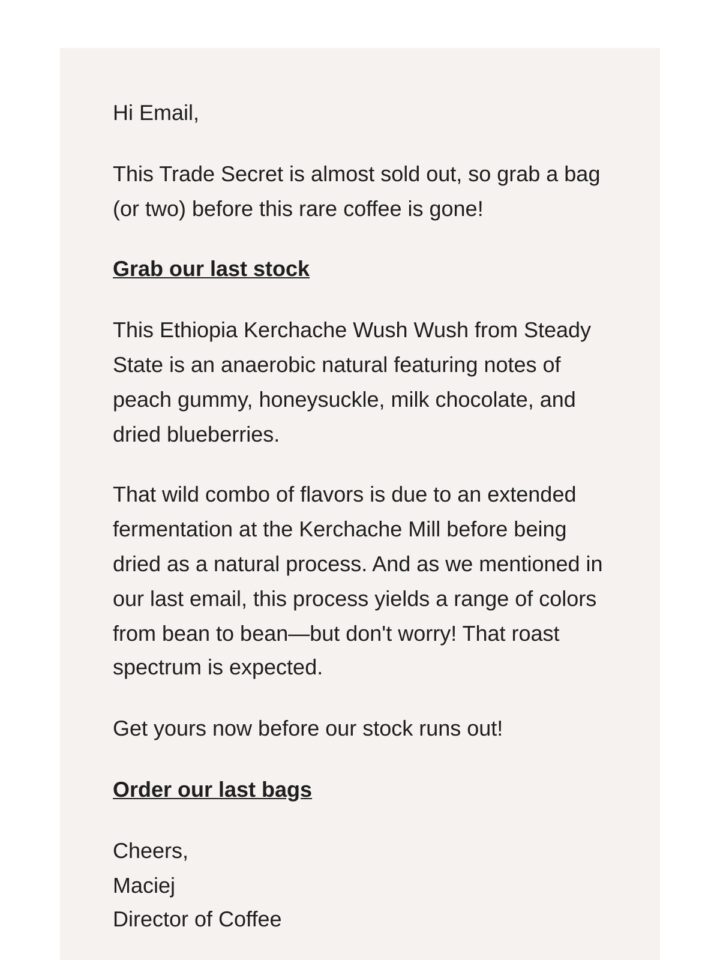Click the text 'spectrum is expected.'
Screen dimensions: 720x960
[x=217, y=667]
